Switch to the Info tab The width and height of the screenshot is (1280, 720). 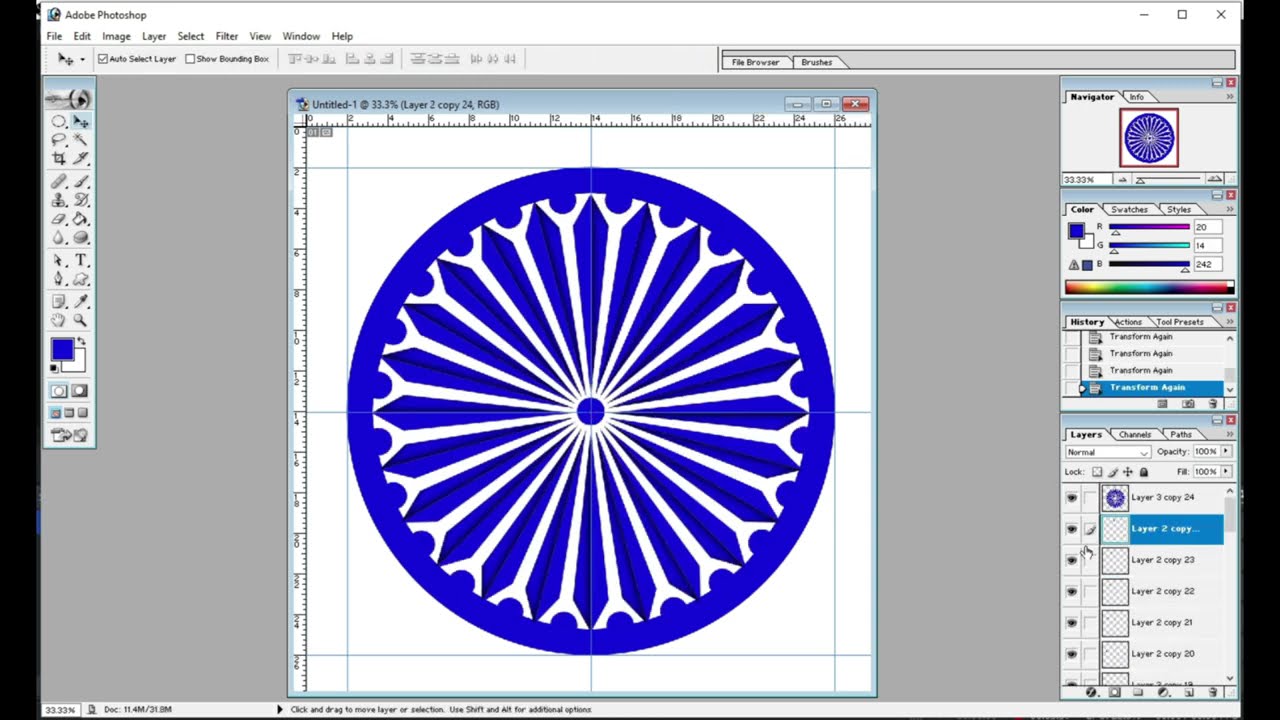(x=1137, y=97)
